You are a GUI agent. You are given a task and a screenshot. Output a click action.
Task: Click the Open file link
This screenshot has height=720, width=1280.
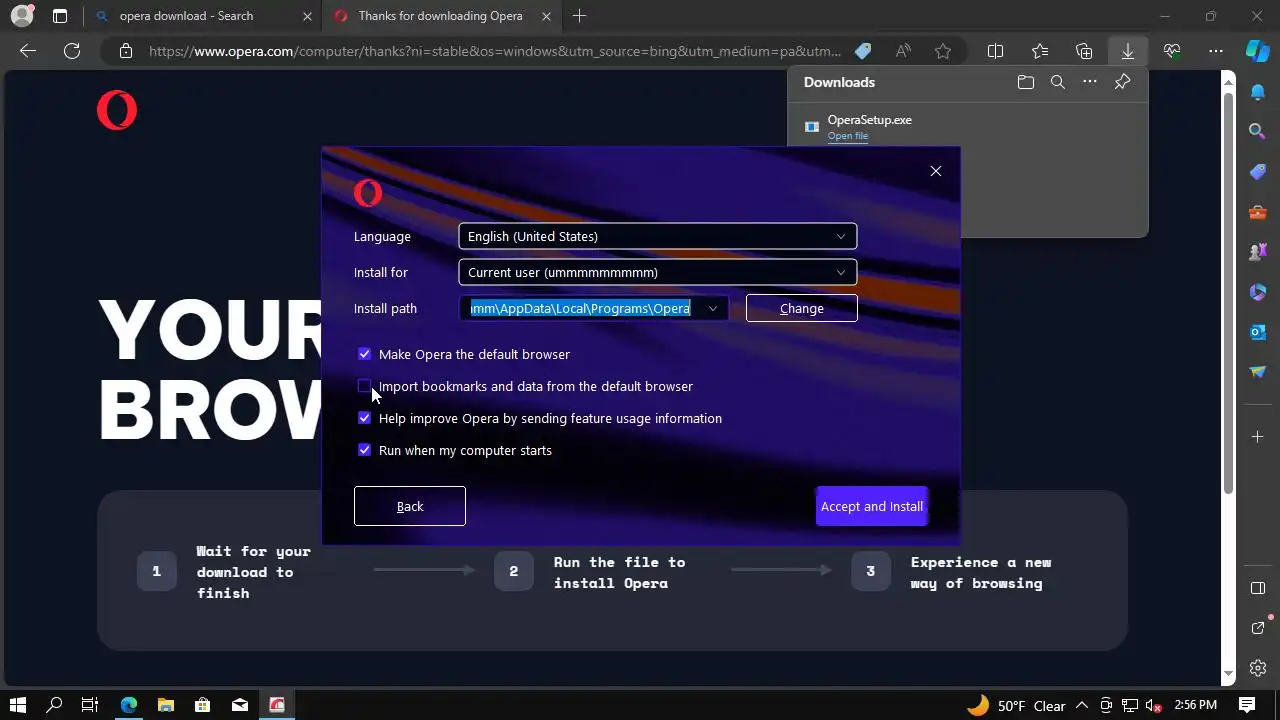pyautogui.click(x=848, y=136)
